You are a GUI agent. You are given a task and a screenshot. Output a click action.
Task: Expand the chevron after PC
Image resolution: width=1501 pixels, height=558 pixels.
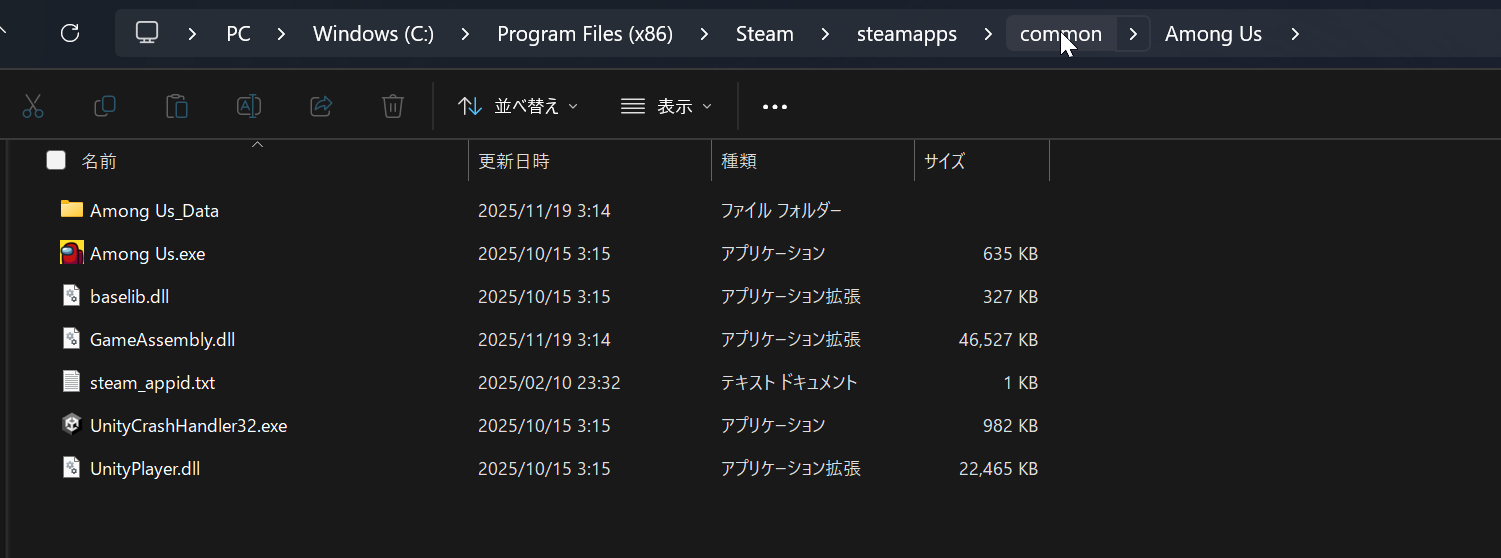(281, 34)
